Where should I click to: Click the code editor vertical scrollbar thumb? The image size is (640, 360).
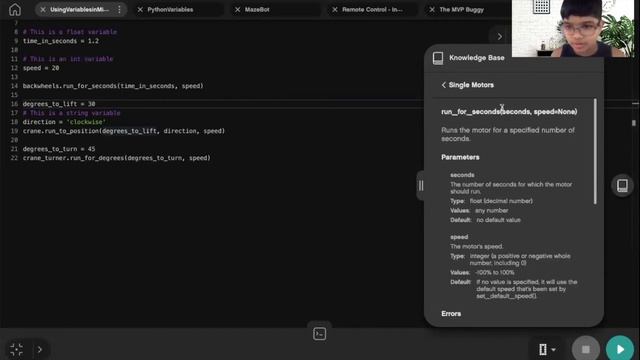(x=633, y=122)
